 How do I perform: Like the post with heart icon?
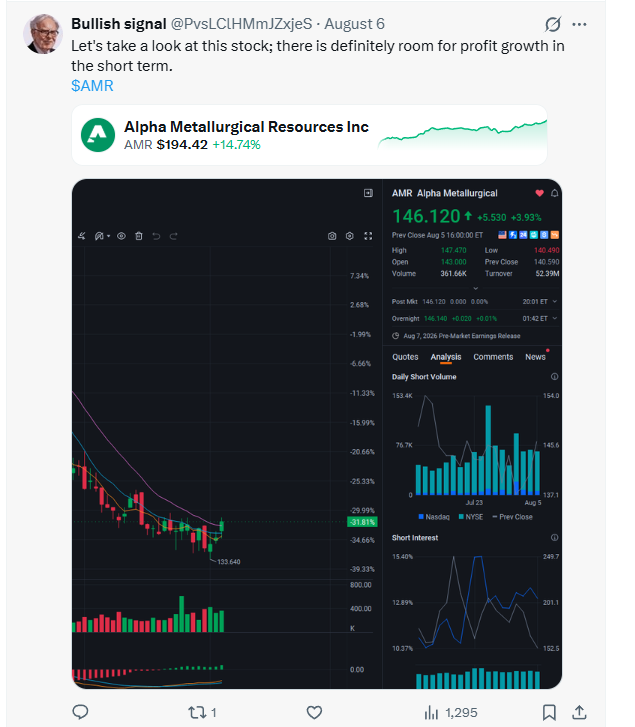314,712
